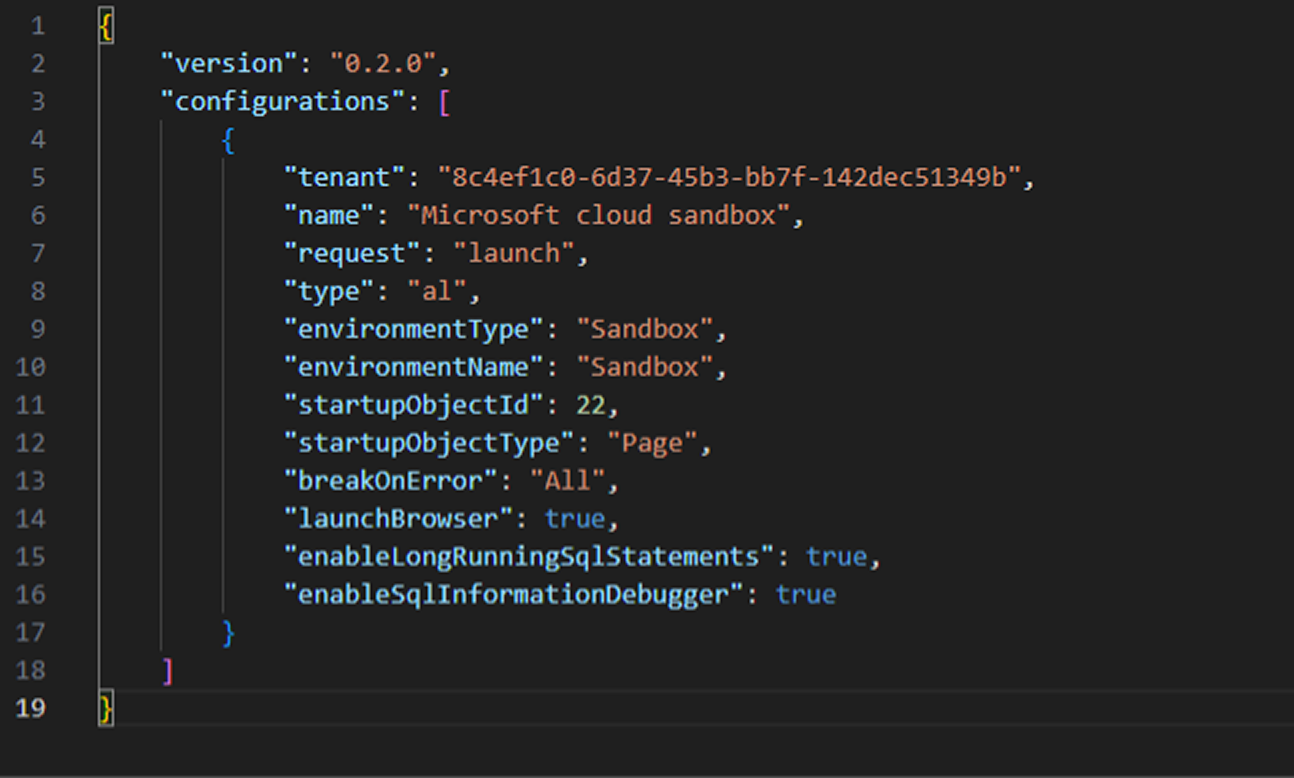The image size is (1294, 778).
Task: Click the breakOnError "All" value
Action: pos(567,482)
